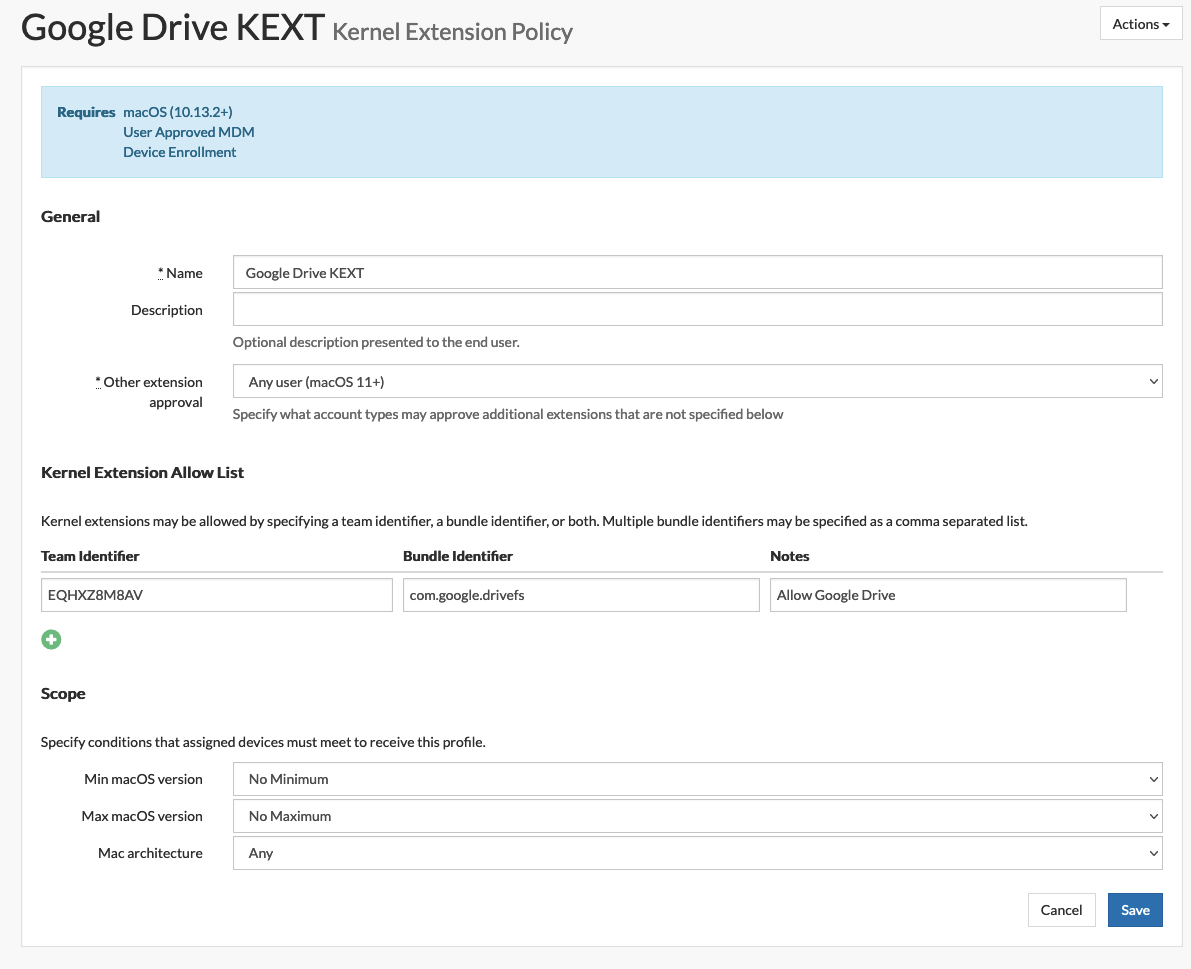Expand the Min macOS version dropdown
The image size is (1191, 969).
point(697,779)
